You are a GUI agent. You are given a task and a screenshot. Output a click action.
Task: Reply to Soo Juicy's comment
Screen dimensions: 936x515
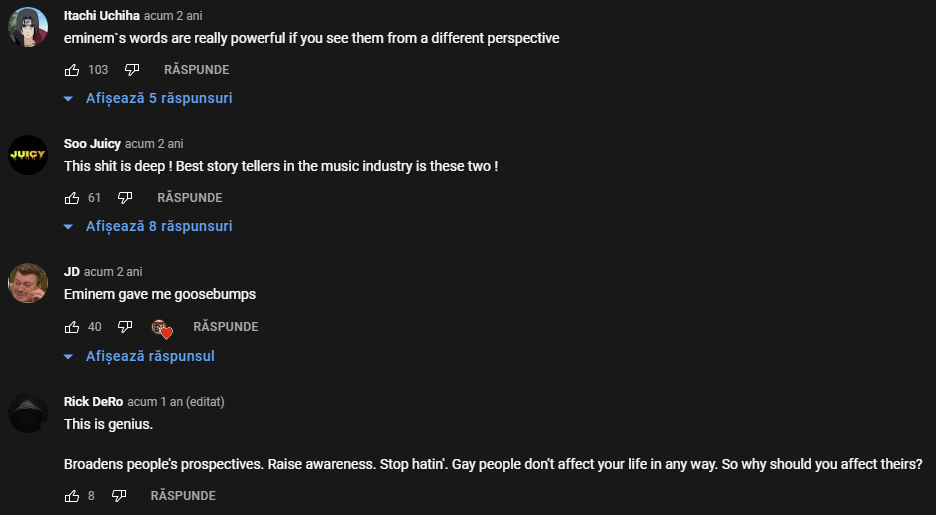(x=189, y=198)
